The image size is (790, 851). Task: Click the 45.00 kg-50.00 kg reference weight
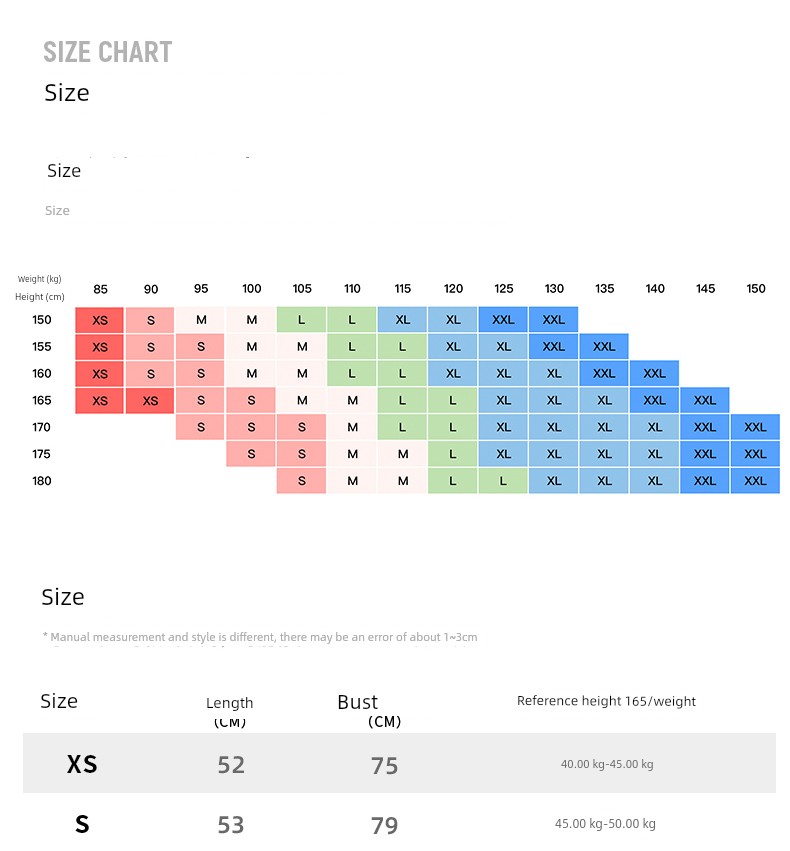(x=605, y=824)
